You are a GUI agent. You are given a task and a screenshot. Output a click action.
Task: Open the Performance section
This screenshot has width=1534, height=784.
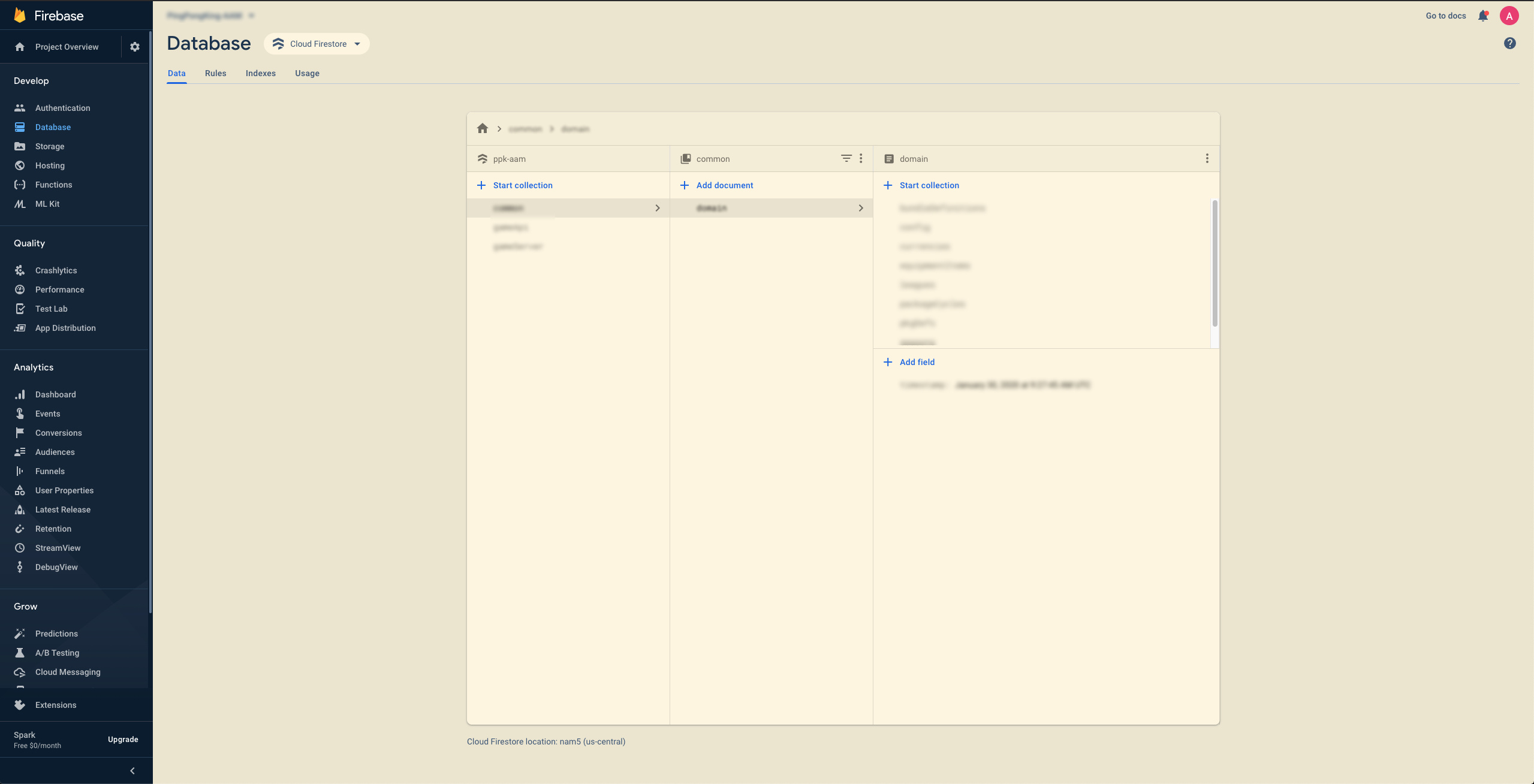click(59, 290)
